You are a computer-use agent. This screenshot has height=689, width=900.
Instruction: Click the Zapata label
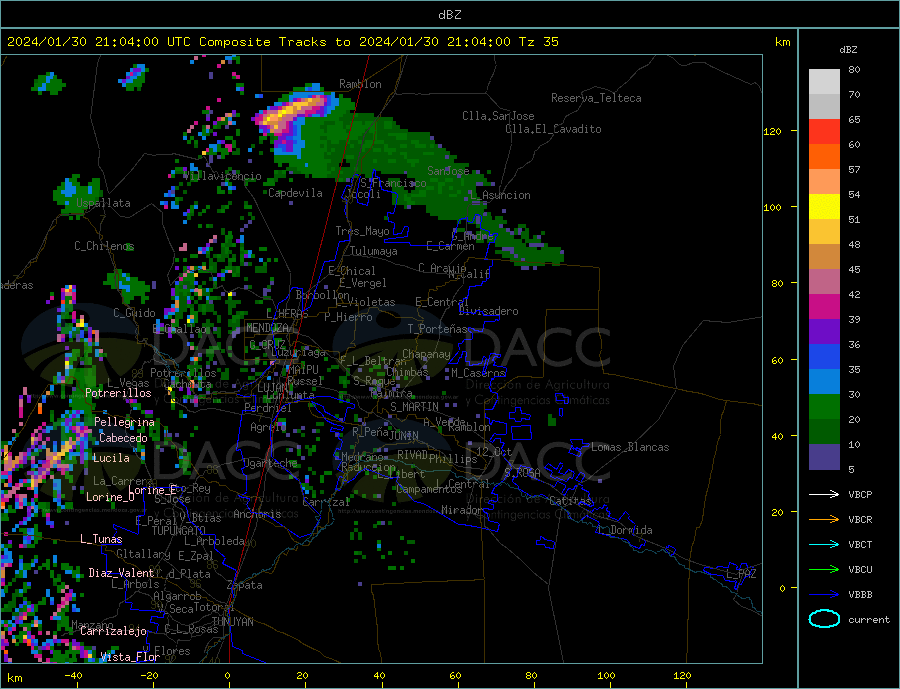245,585
